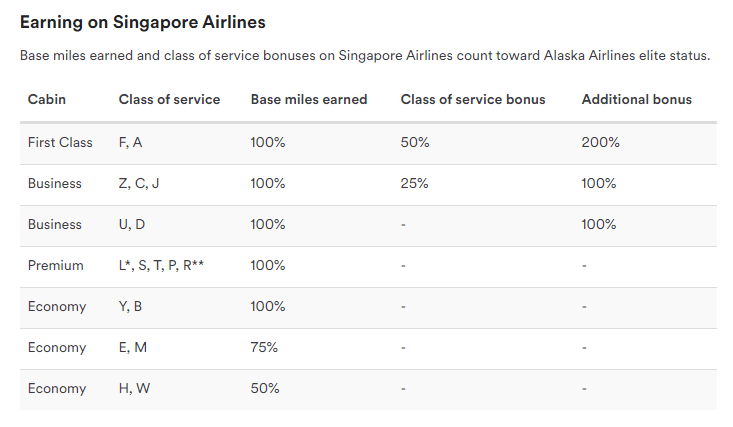This screenshot has width=733, height=427.
Task: Select the "Z, C, J" fare class cell
Action: (138, 184)
